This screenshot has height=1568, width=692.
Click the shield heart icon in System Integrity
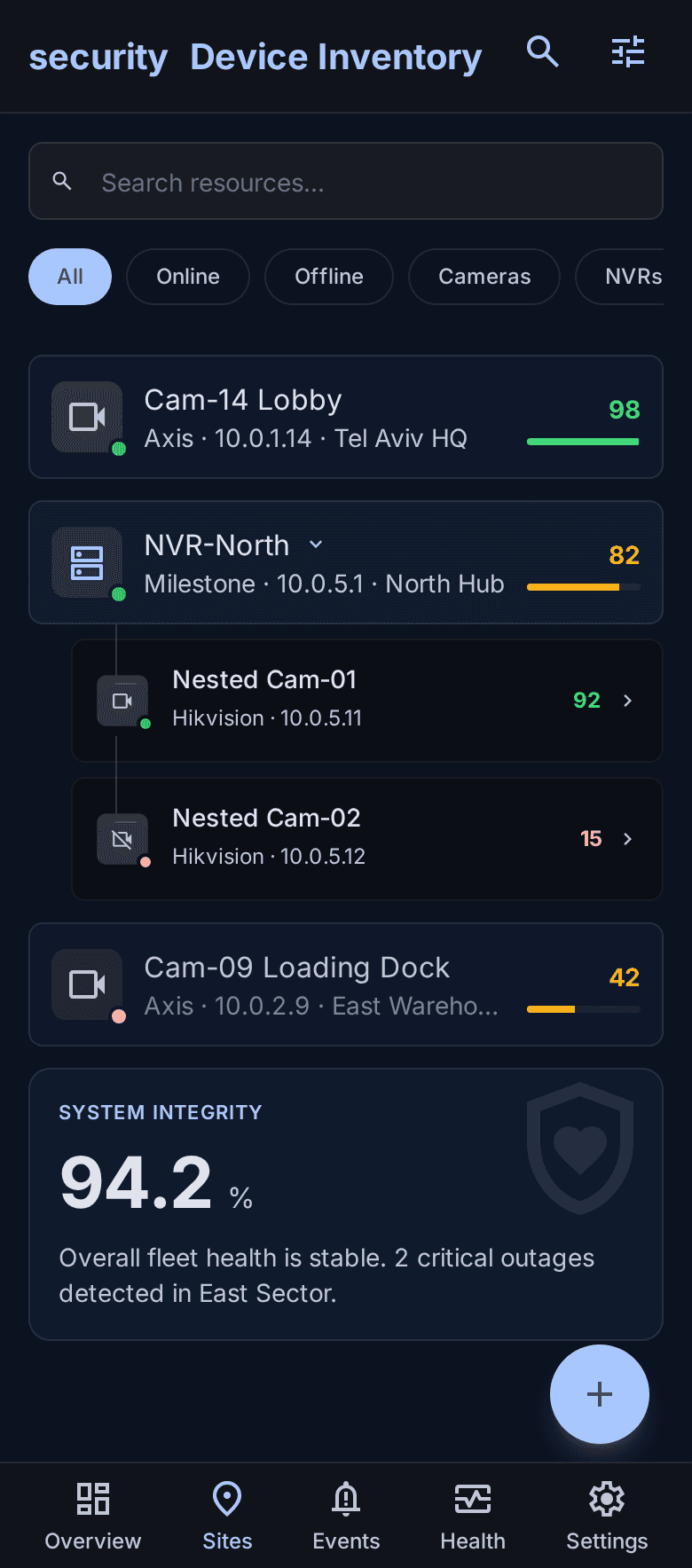point(580,1149)
